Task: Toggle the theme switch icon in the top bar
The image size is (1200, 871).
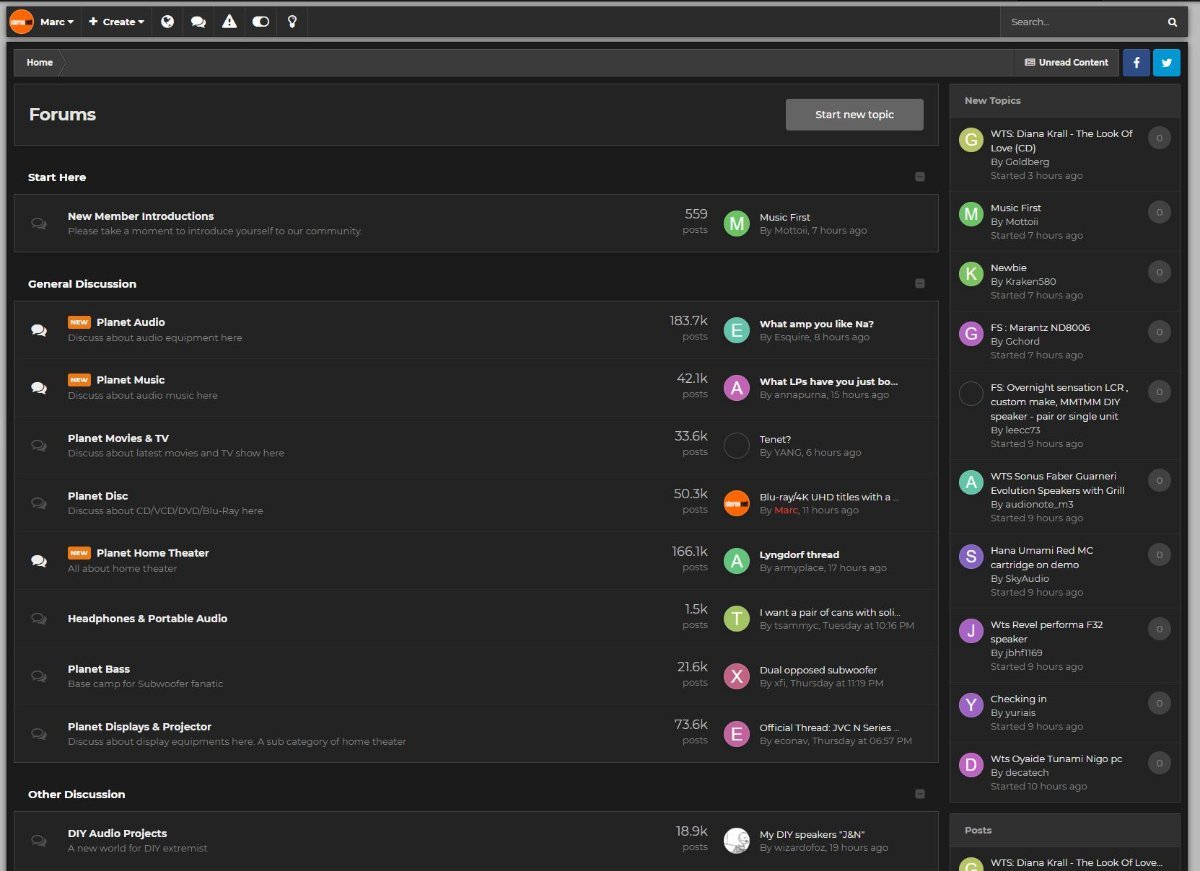Action: pyautogui.click(x=260, y=21)
